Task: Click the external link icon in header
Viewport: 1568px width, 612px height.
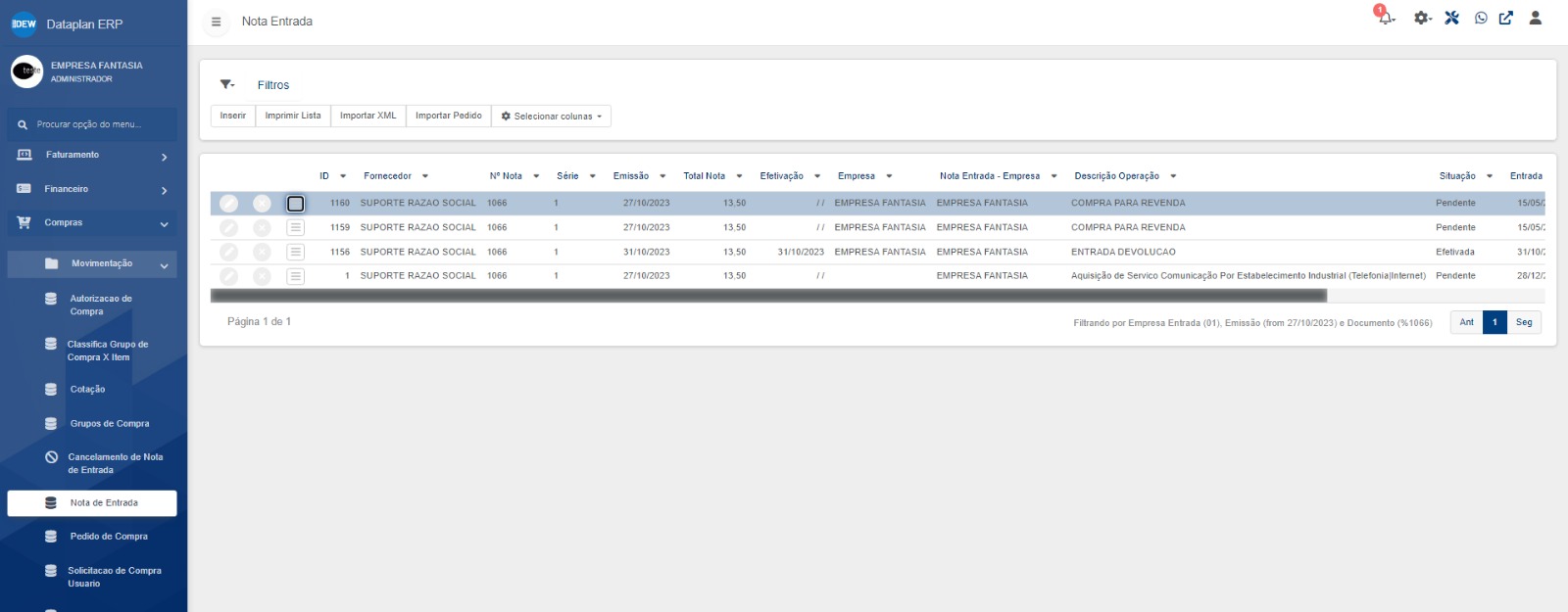Action: 1506,18
